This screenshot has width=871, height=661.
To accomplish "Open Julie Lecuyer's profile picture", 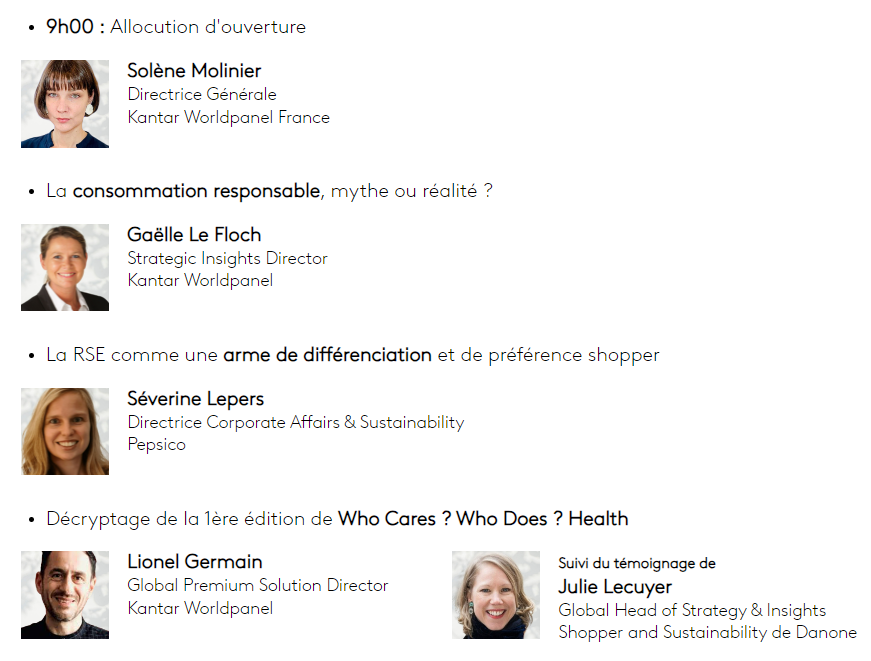I will 496,595.
